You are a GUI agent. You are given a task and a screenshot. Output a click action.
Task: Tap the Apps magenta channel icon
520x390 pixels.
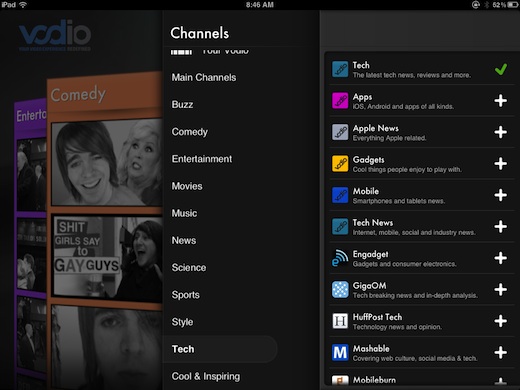[340, 100]
